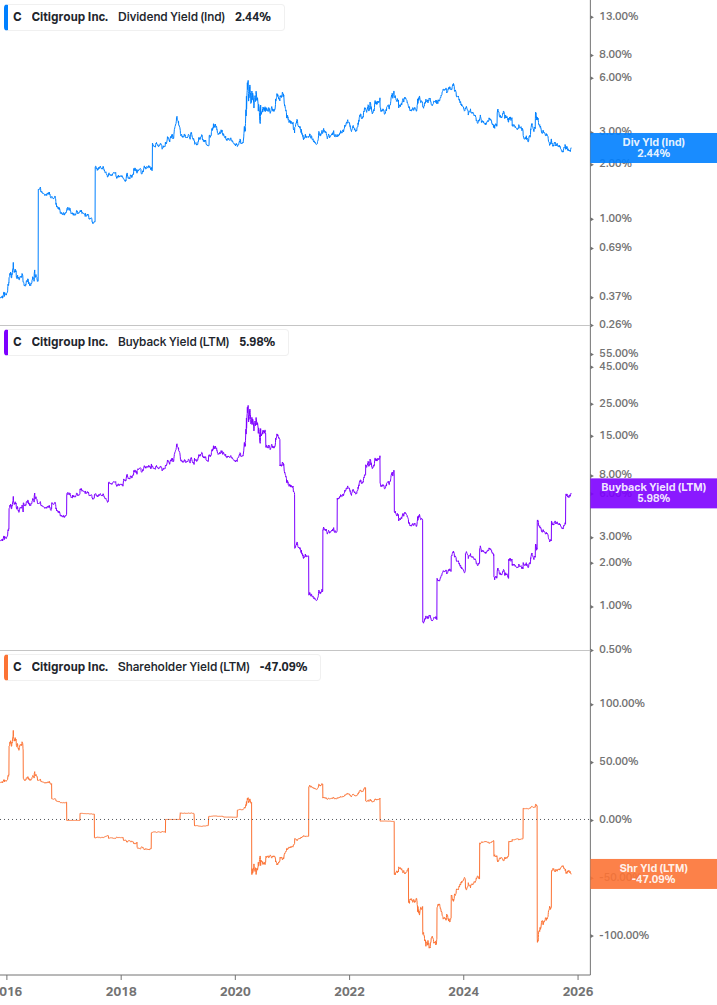Click the 2018 label on the time axis
The height and width of the screenshot is (1005, 717).
121,992
